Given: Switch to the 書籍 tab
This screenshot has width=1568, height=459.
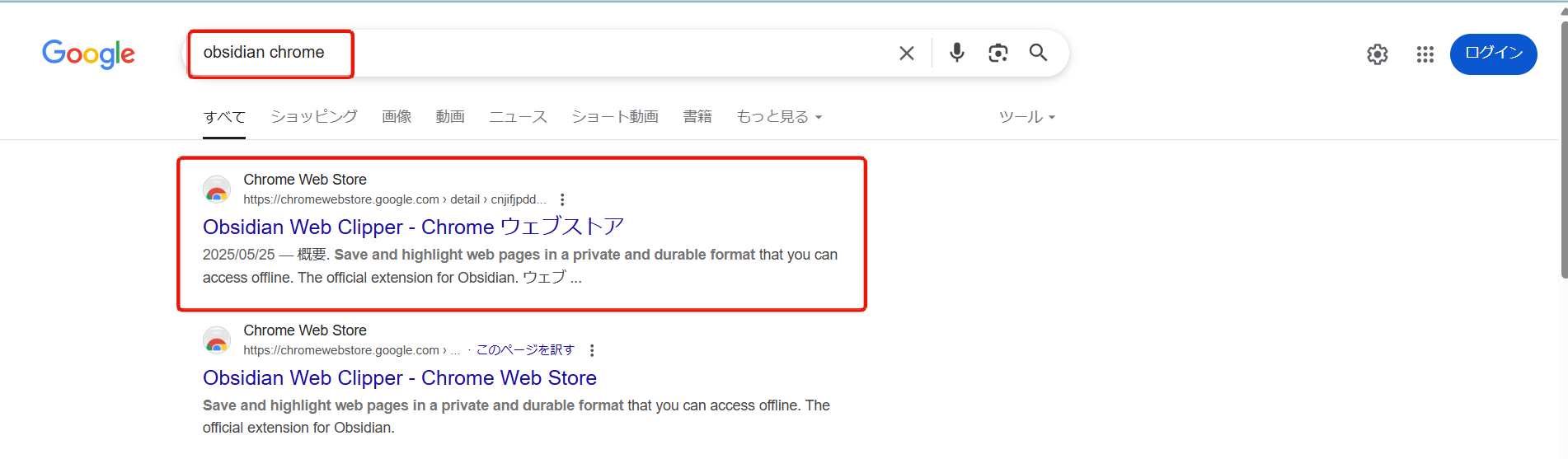Looking at the screenshot, I should click(697, 117).
